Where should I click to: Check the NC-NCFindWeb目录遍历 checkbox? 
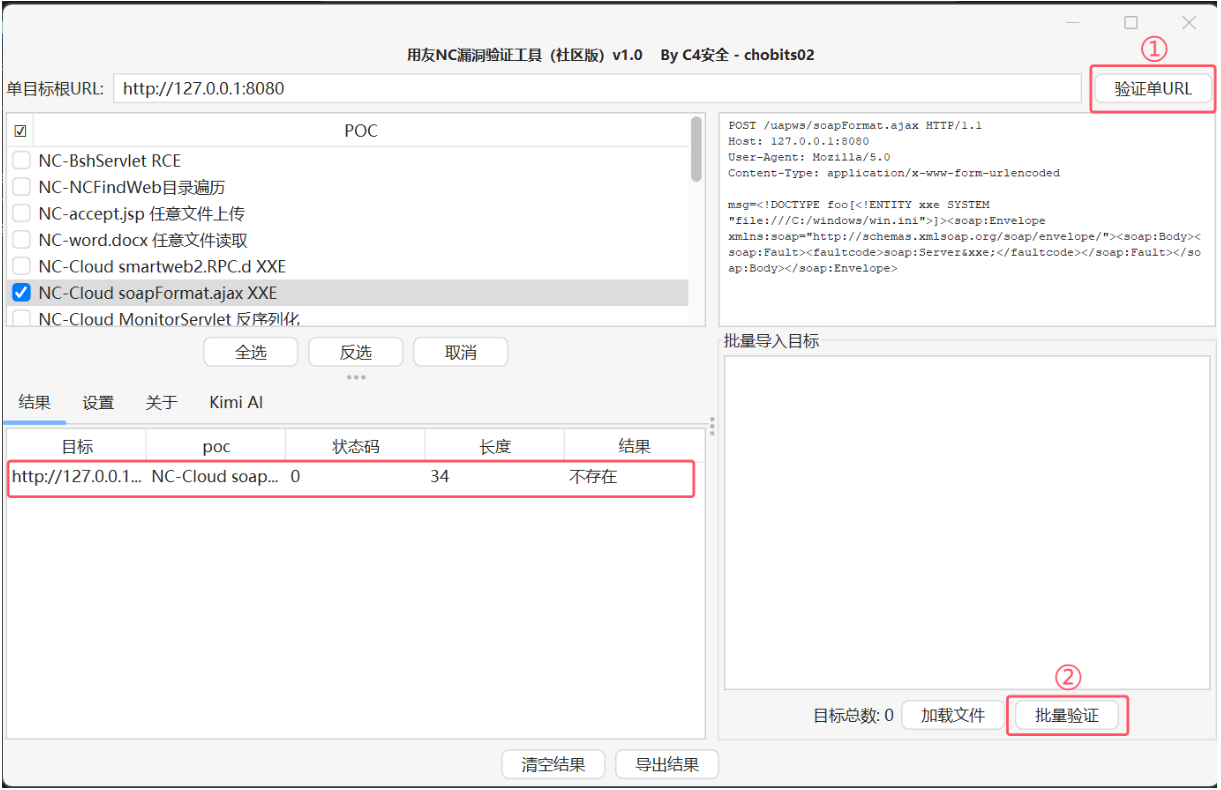[21, 187]
